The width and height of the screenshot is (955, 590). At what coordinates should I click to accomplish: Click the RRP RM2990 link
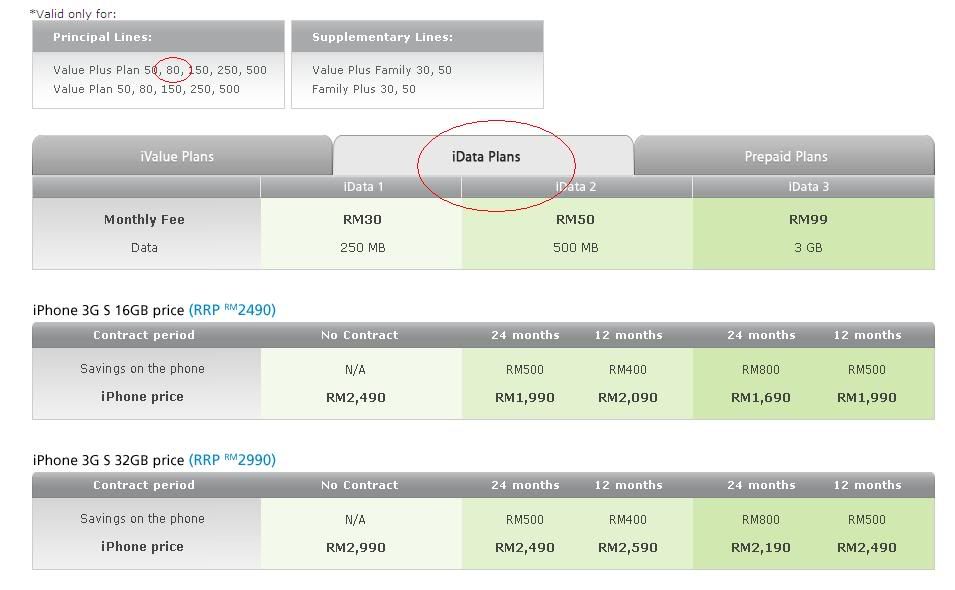232,460
